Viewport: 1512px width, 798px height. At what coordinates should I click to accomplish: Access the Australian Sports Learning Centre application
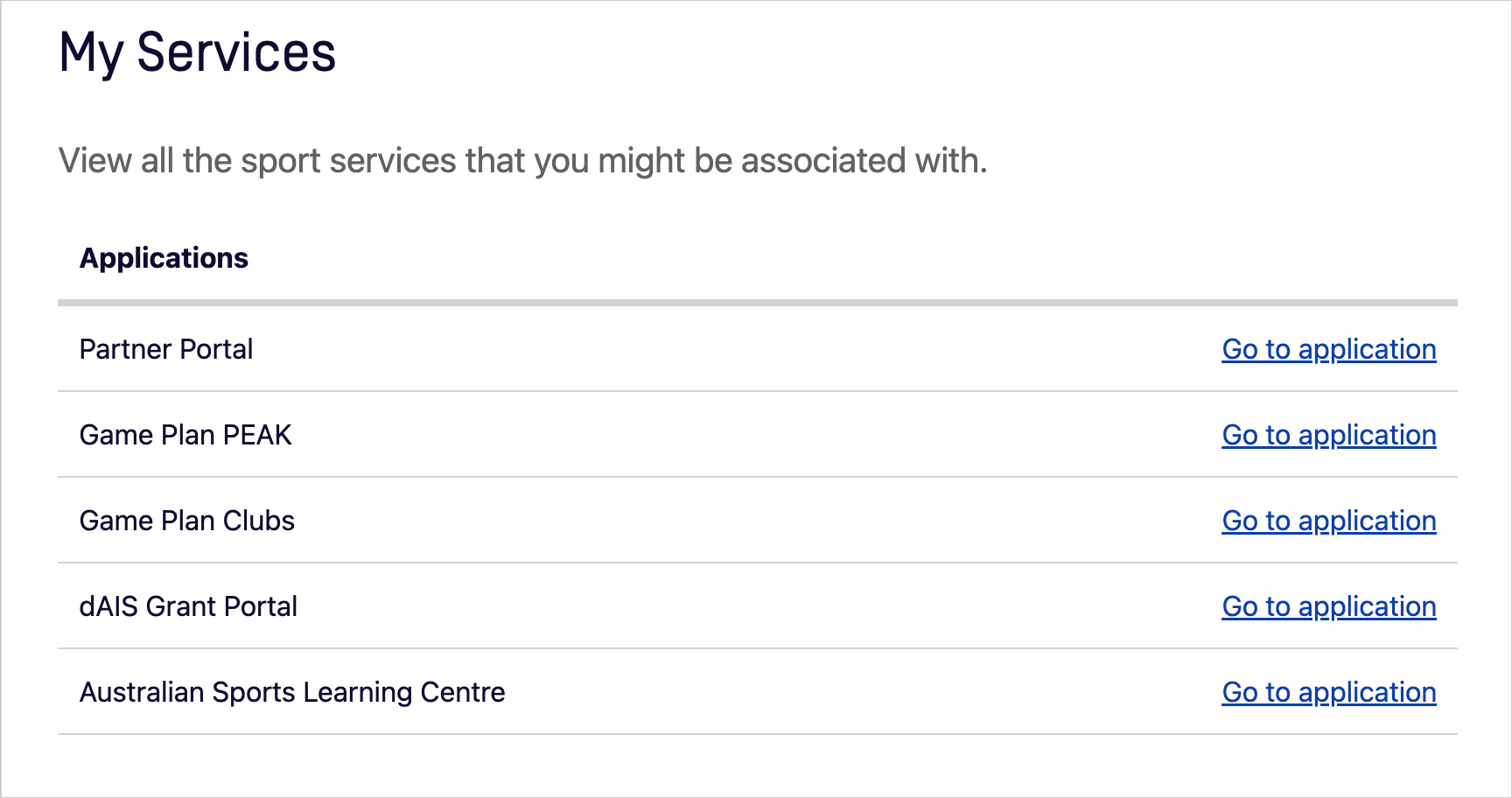1328,692
